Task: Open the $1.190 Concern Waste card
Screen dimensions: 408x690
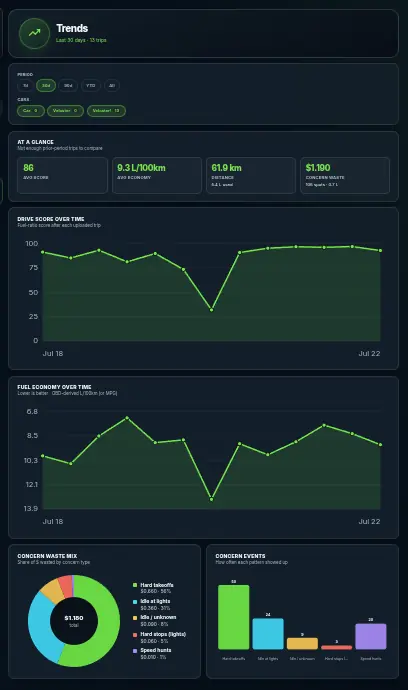Action: [345, 175]
